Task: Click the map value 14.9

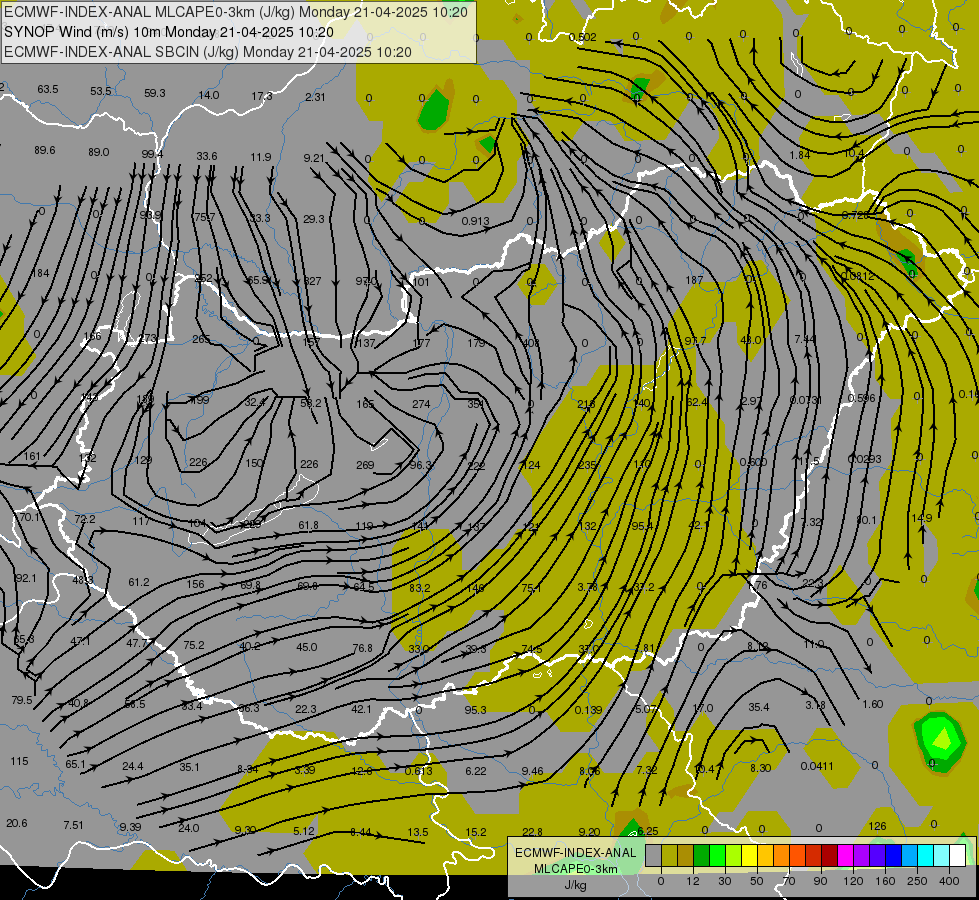Action: [922, 518]
